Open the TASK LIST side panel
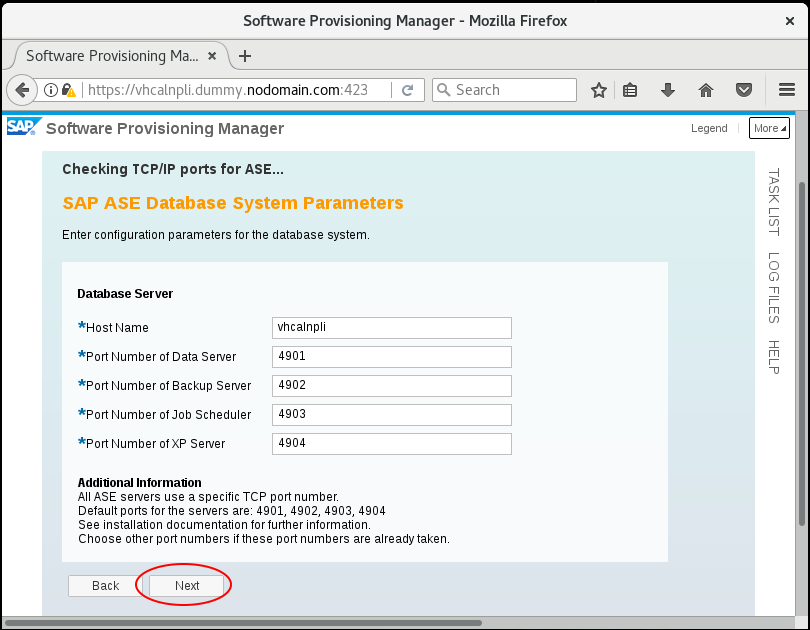Viewport: 810px width, 630px height. click(773, 202)
